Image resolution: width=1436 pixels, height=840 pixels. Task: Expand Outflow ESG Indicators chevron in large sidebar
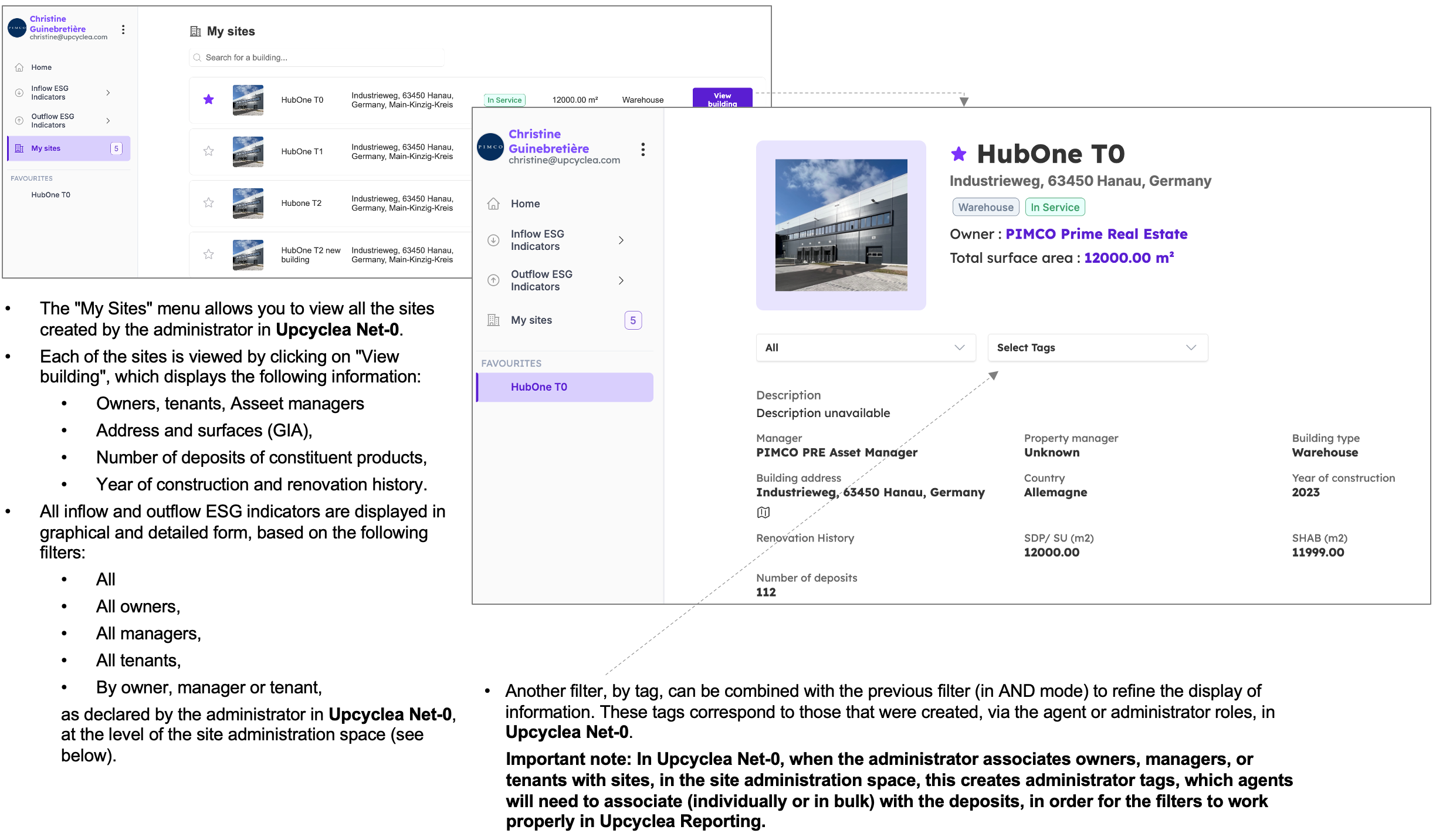621,281
